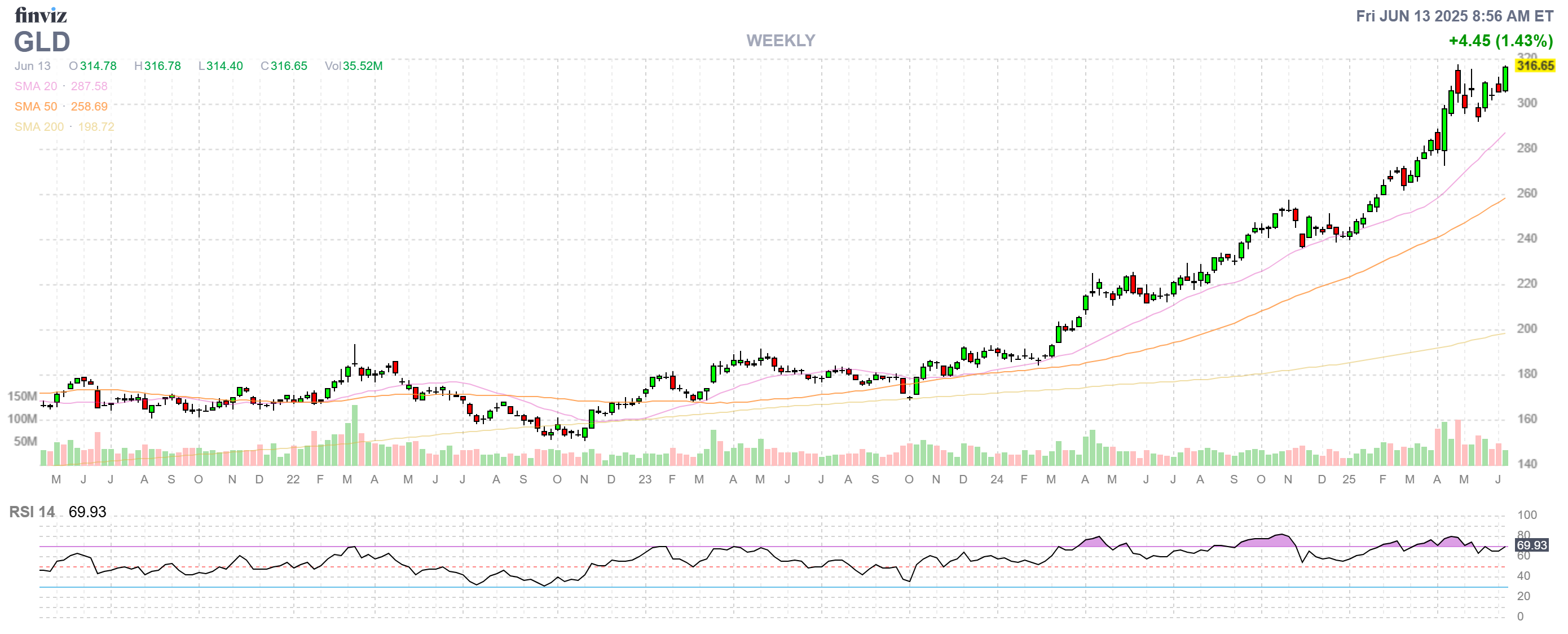Toggle the SMA 50 legend entry
1568x634 pixels.
tap(37, 107)
